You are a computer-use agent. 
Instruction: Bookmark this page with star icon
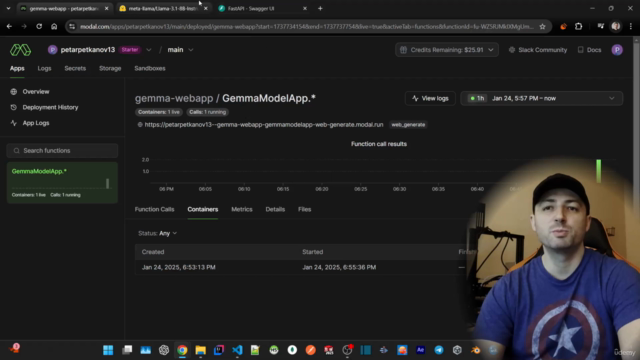pos(542,27)
